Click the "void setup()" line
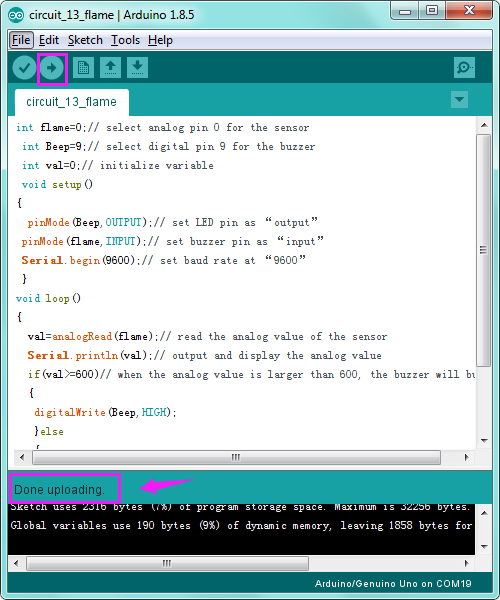 tap(57, 184)
